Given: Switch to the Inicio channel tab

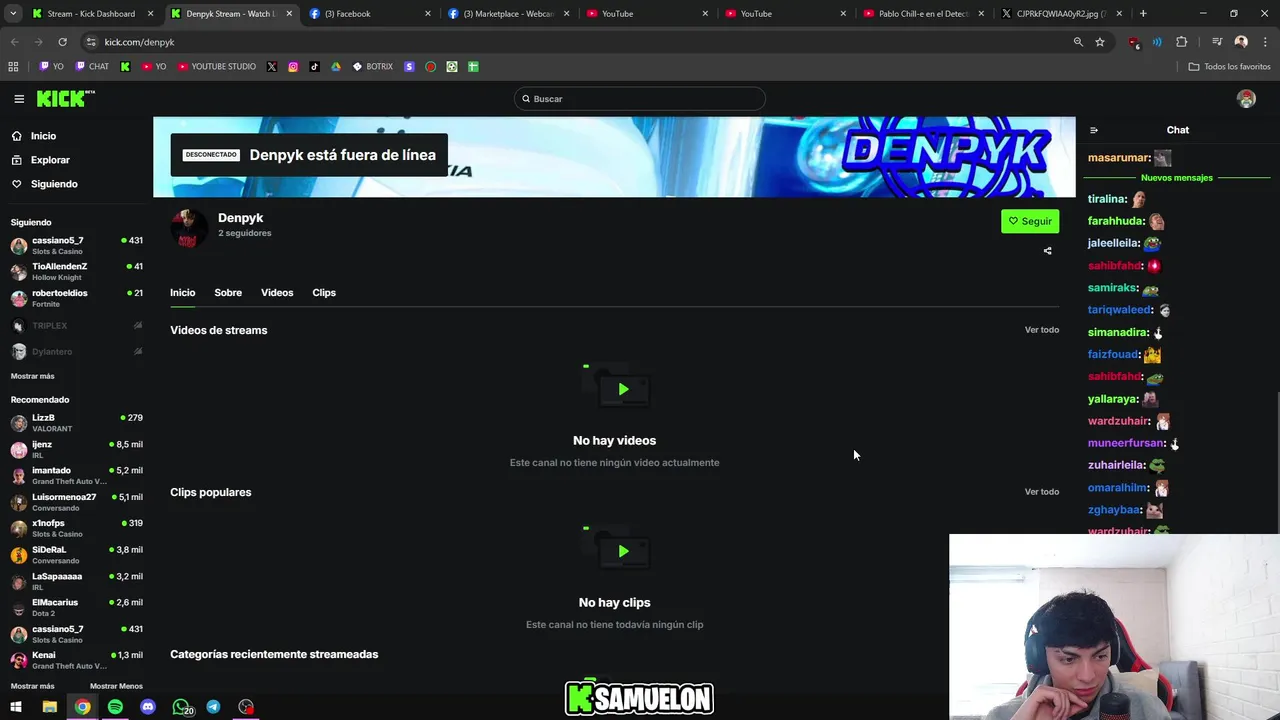Looking at the screenshot, I should [x=182, y=293].
